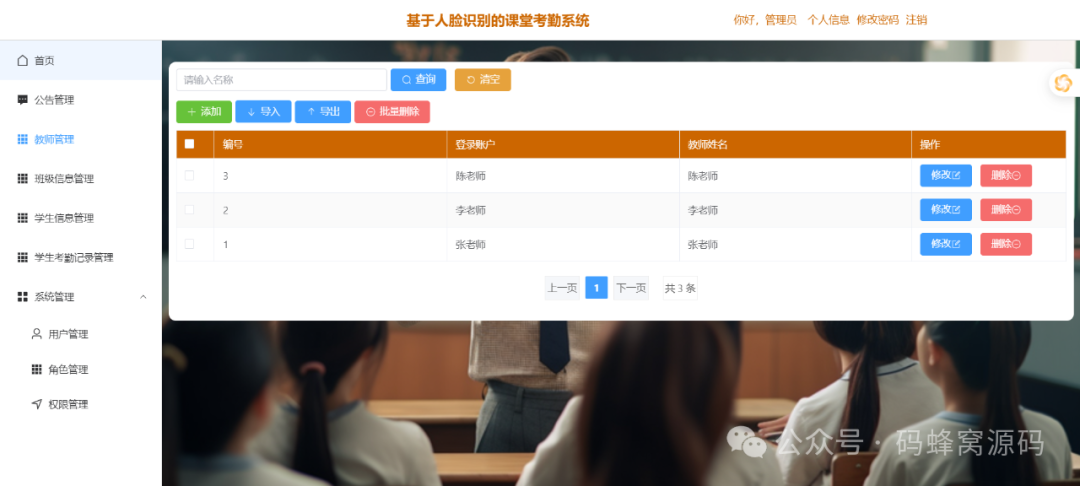
Task: Open 角色管理 submenu item
Action: [x=81, y=369]
